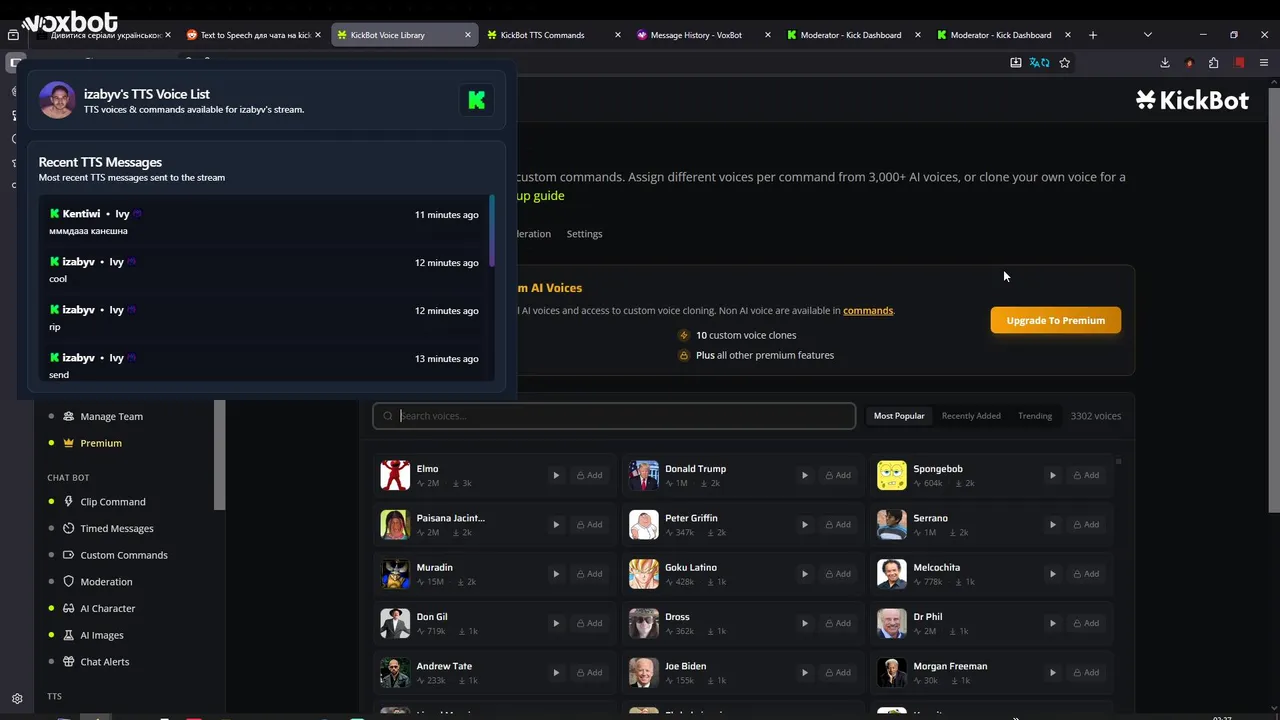
Task: Click the red extension icon in the browser toolbar
Action: (1239, 62)
